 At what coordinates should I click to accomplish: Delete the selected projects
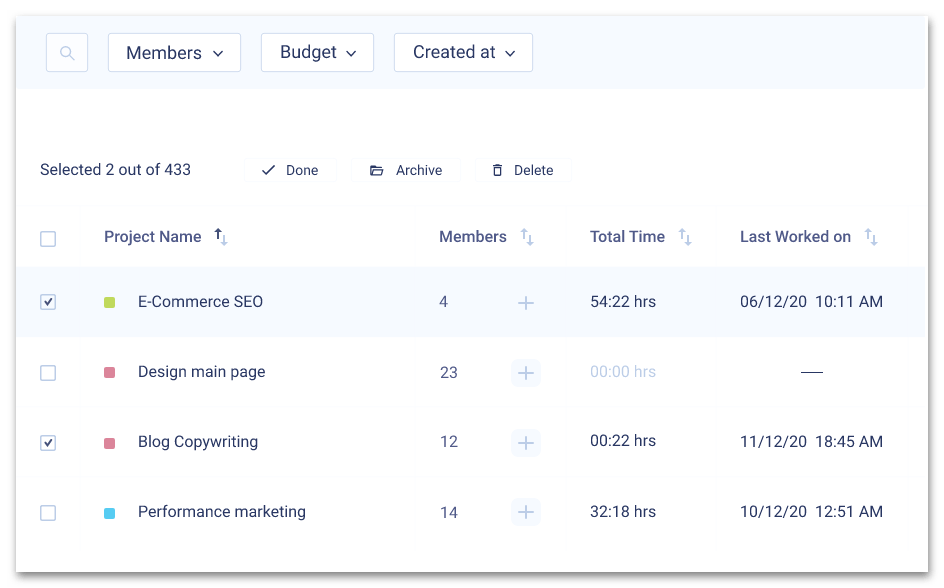pos(522,171)
